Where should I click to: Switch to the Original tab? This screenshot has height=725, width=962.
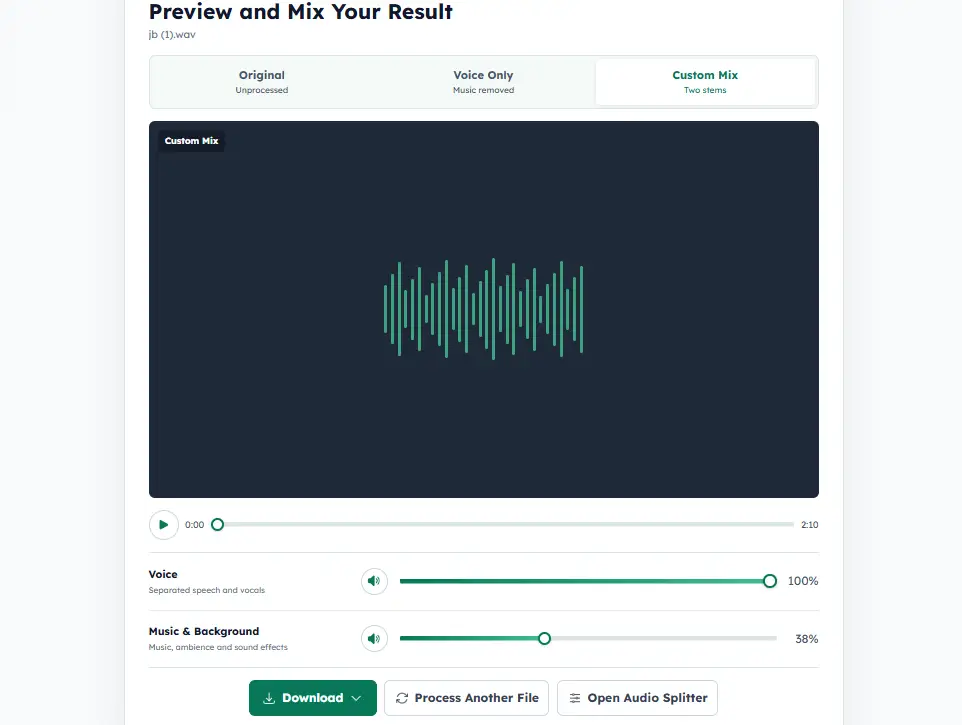pyautogui.click(x=262, y=82)
